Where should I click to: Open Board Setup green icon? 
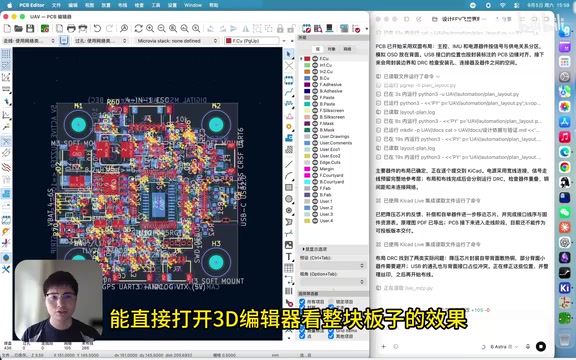45,28
